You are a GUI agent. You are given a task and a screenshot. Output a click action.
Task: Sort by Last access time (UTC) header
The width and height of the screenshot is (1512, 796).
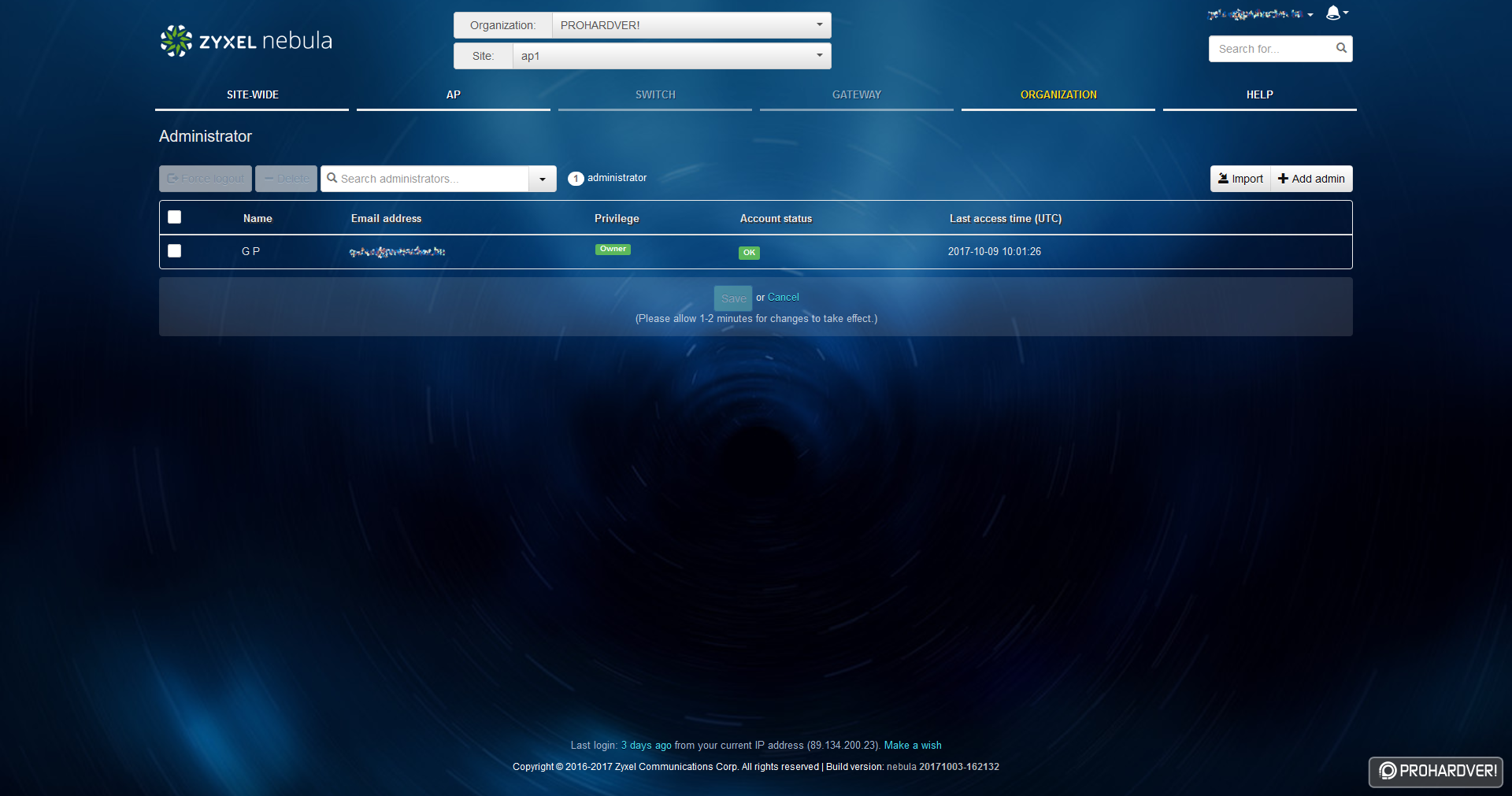[x=1006, y=218]
